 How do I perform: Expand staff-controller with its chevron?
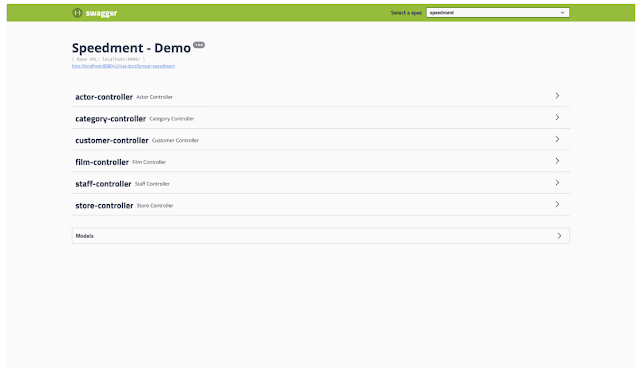[557, 183]
